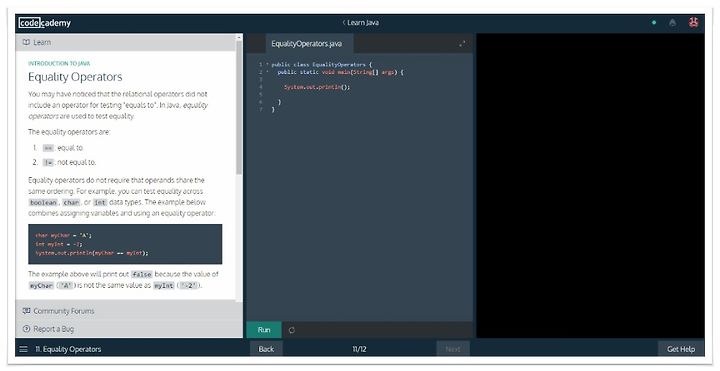
Task: Click 'The equality operators are:' text
Action: [x=69, y=132]
